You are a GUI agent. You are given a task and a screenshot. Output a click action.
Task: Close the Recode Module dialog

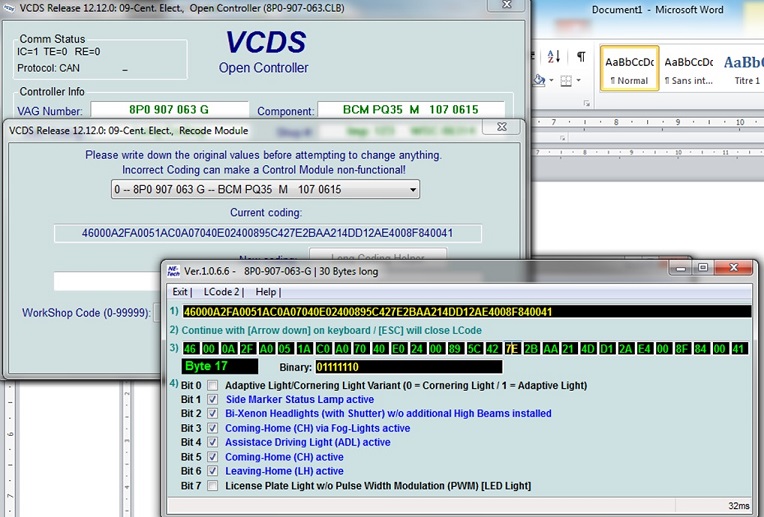pyautogui.click(x=501, y=127)
